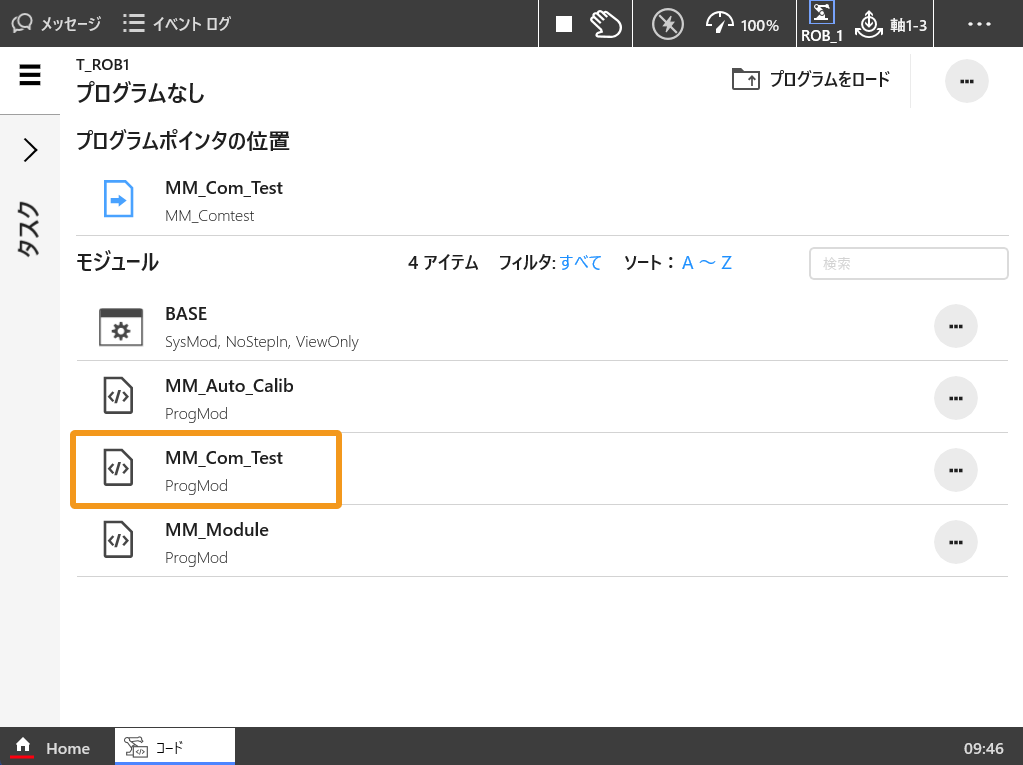Click the hand jog mode icon

point(605,24)
